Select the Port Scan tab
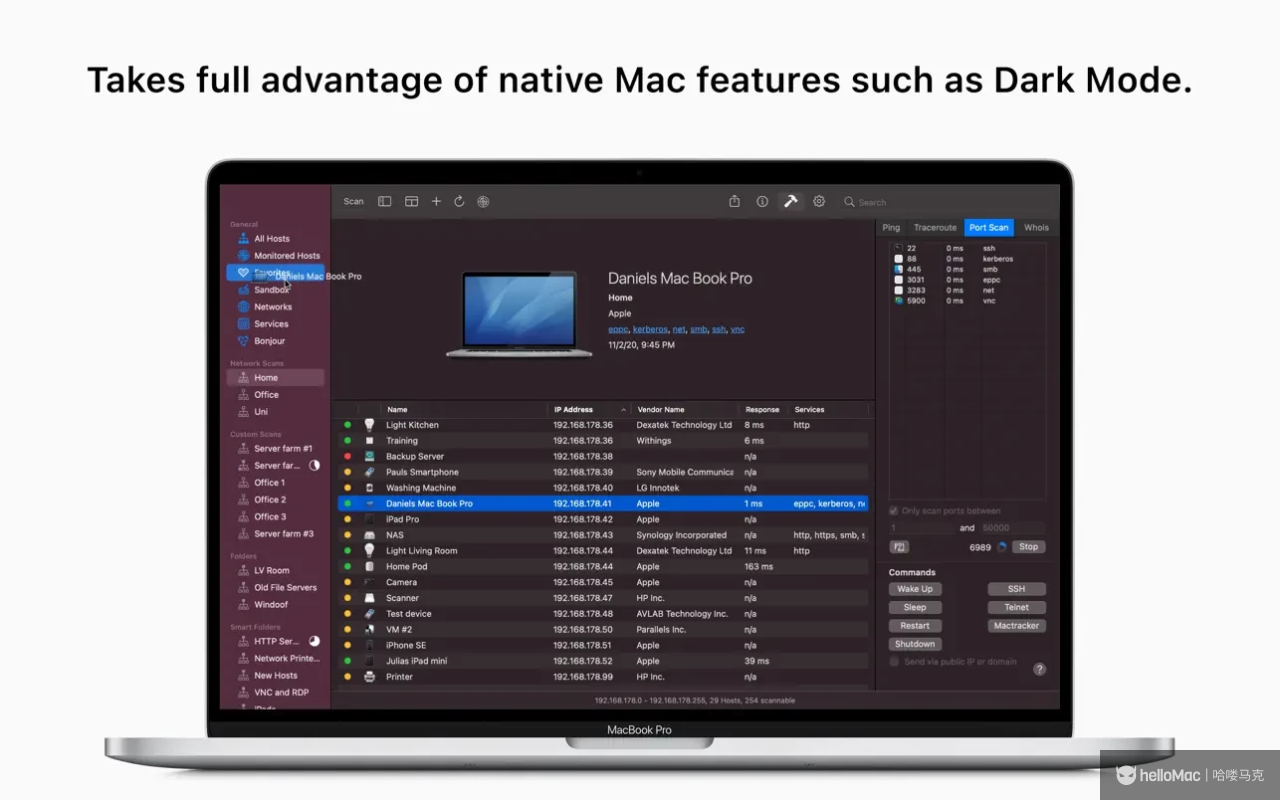The width and height of the screenshot is (1280, 800). point(989,228)
